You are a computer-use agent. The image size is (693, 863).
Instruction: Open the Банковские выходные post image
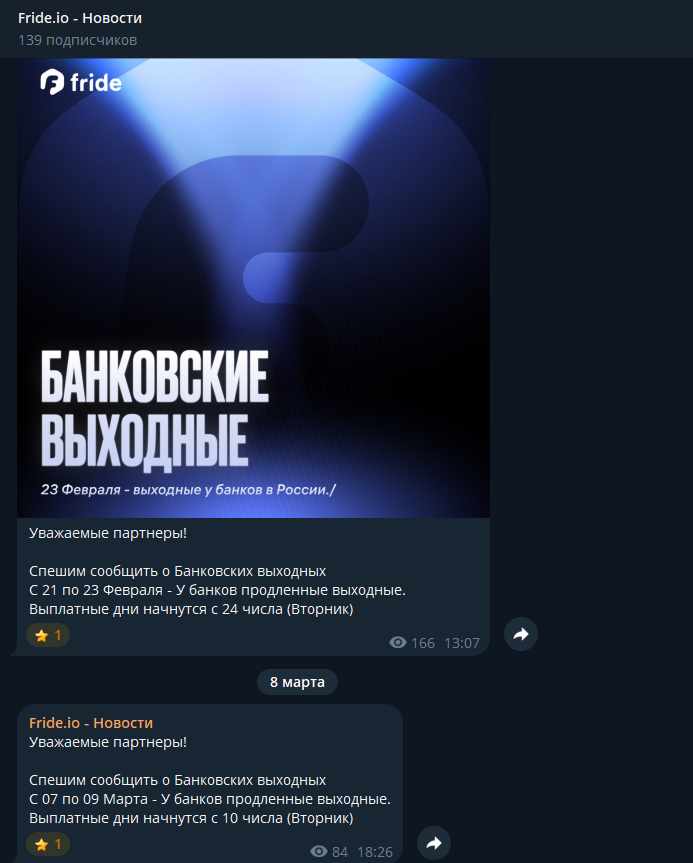pos(253,288)
